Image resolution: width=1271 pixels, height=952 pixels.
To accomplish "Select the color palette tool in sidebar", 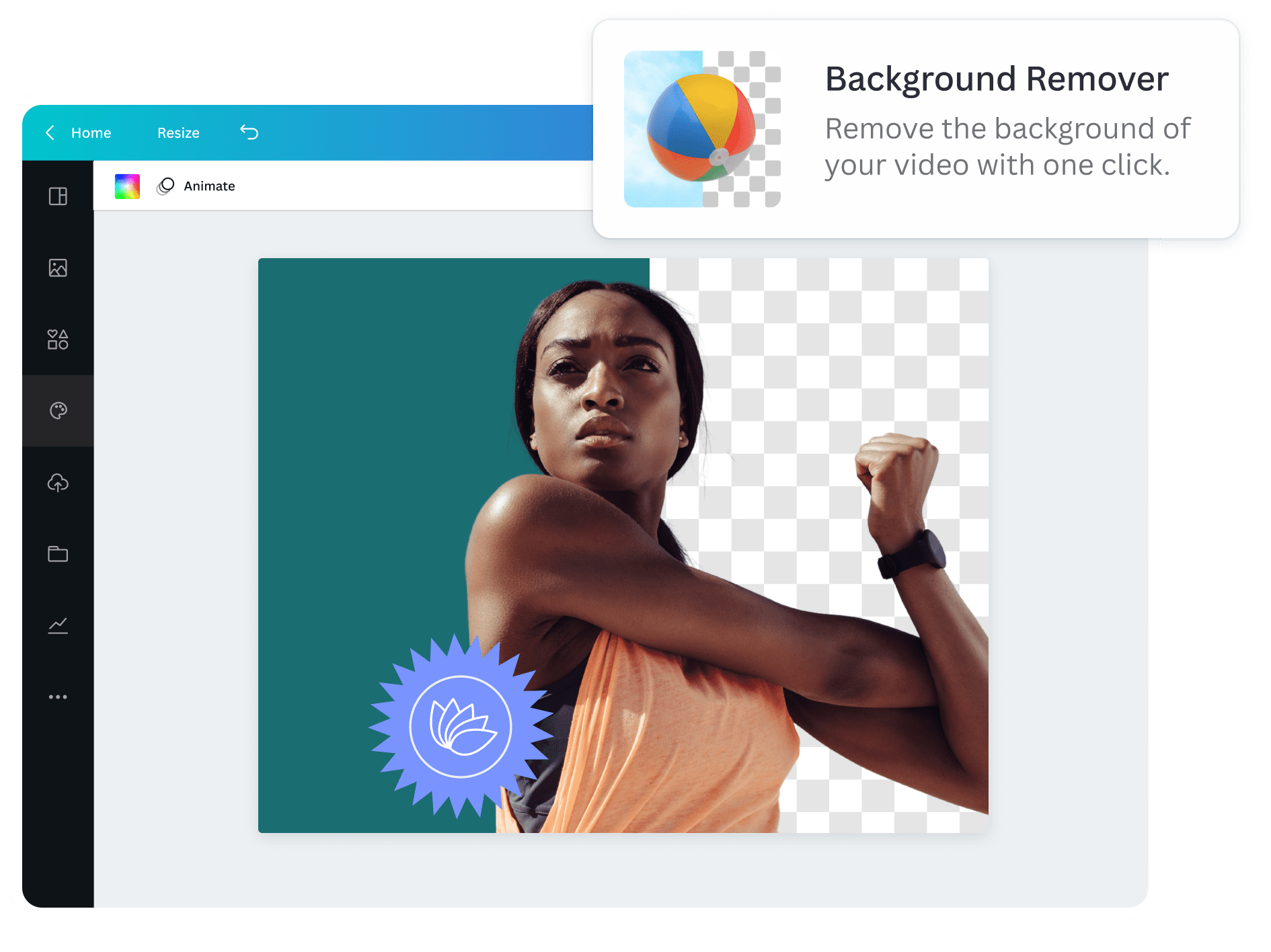I will pos(58,411).
